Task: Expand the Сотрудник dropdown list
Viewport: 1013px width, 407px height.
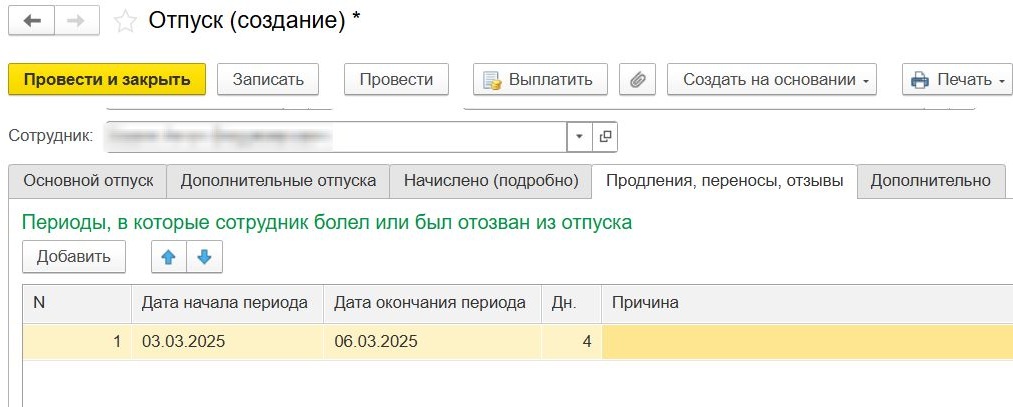Action: (580, 137)
